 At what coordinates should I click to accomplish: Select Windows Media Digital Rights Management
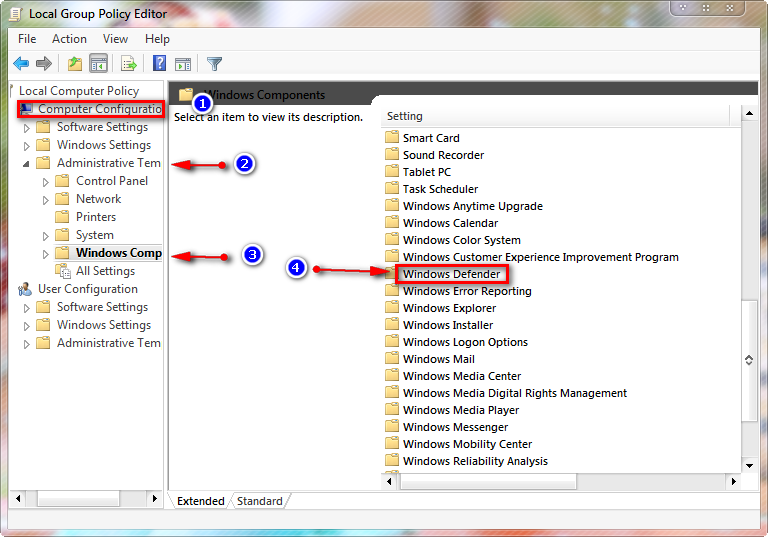click(x=515, y=393)
